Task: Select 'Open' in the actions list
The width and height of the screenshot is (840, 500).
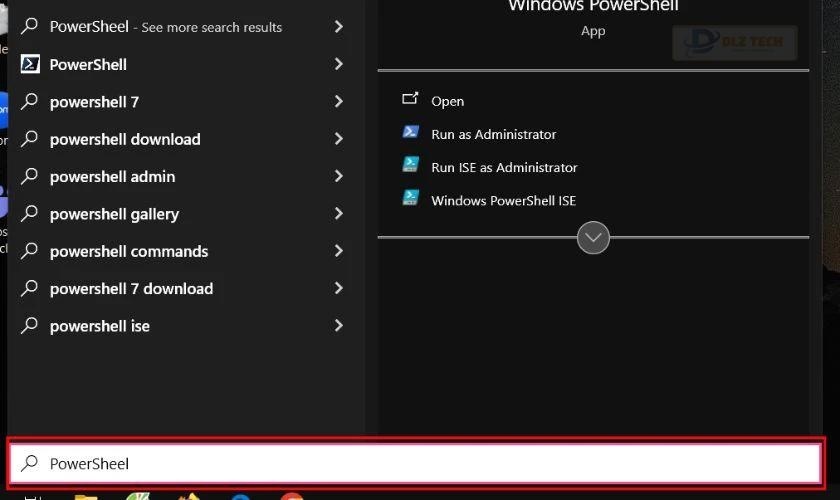Action: [x=447, y=101]
